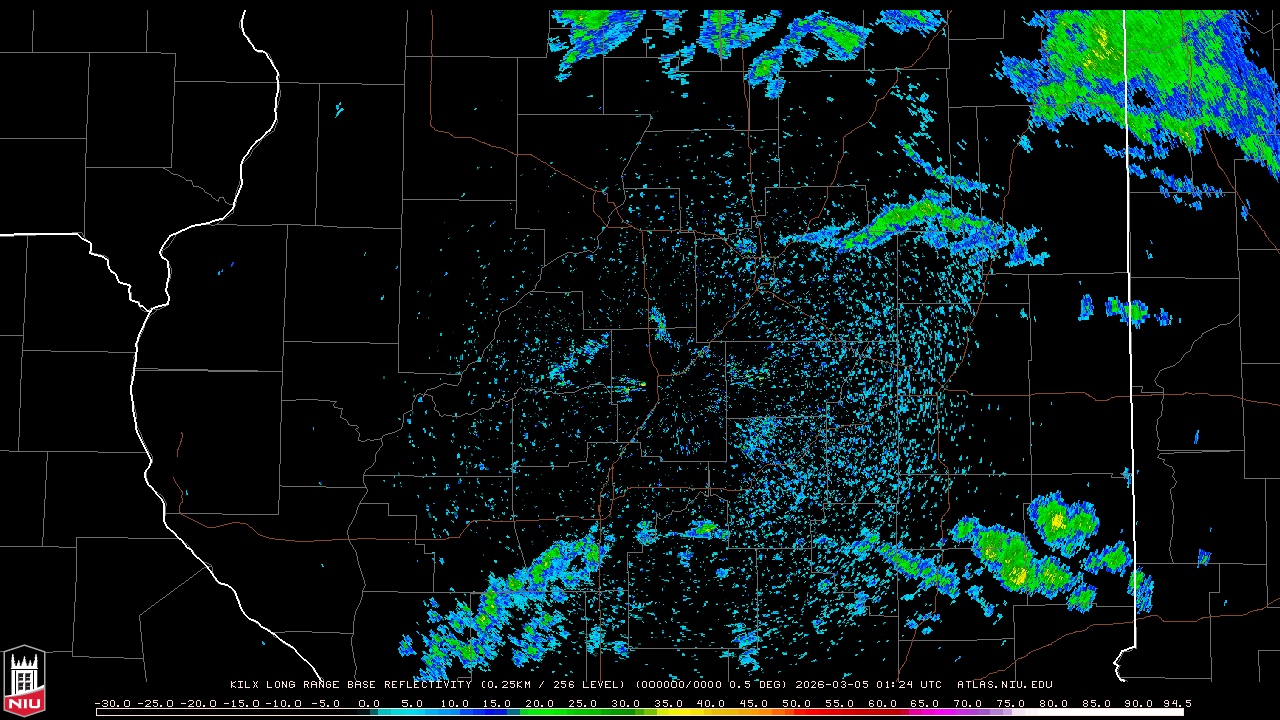Click the (0.25KM / 256 LEVEL) caption text
Screen dimensions: 1280x720
(553, 685)
